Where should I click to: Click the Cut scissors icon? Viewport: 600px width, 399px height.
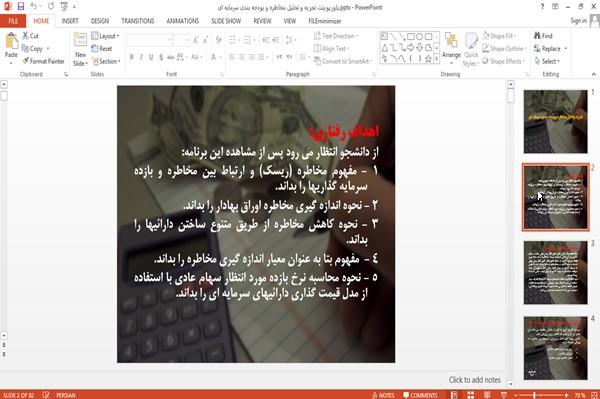point(25,36)
